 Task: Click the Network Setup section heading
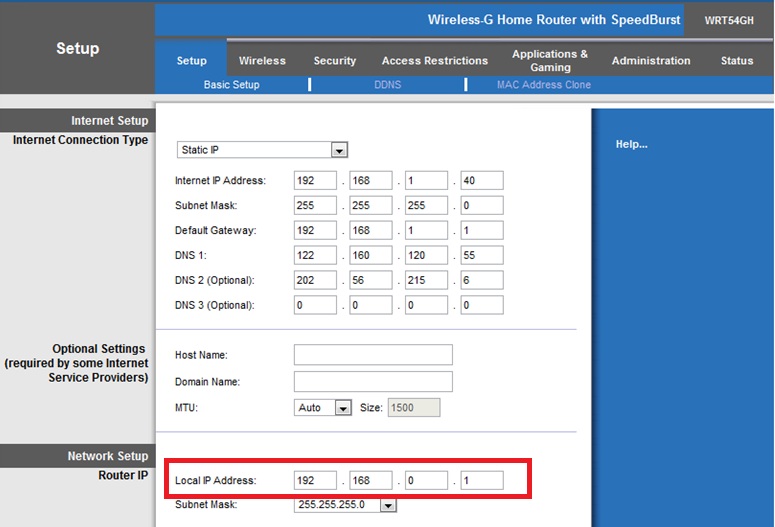tap(108, 456)
